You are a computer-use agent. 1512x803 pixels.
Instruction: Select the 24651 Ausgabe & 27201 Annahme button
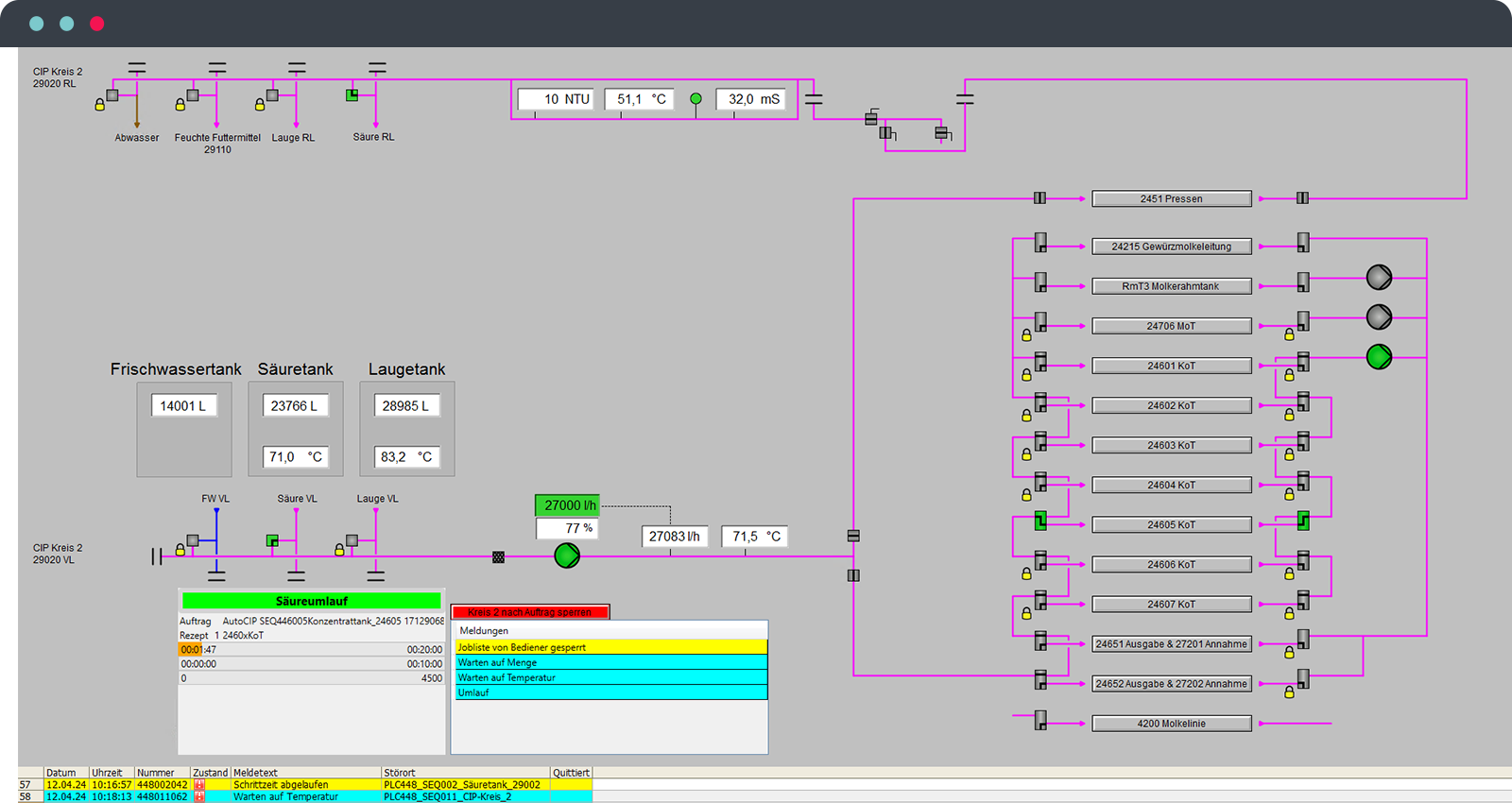coord(1171,644)
